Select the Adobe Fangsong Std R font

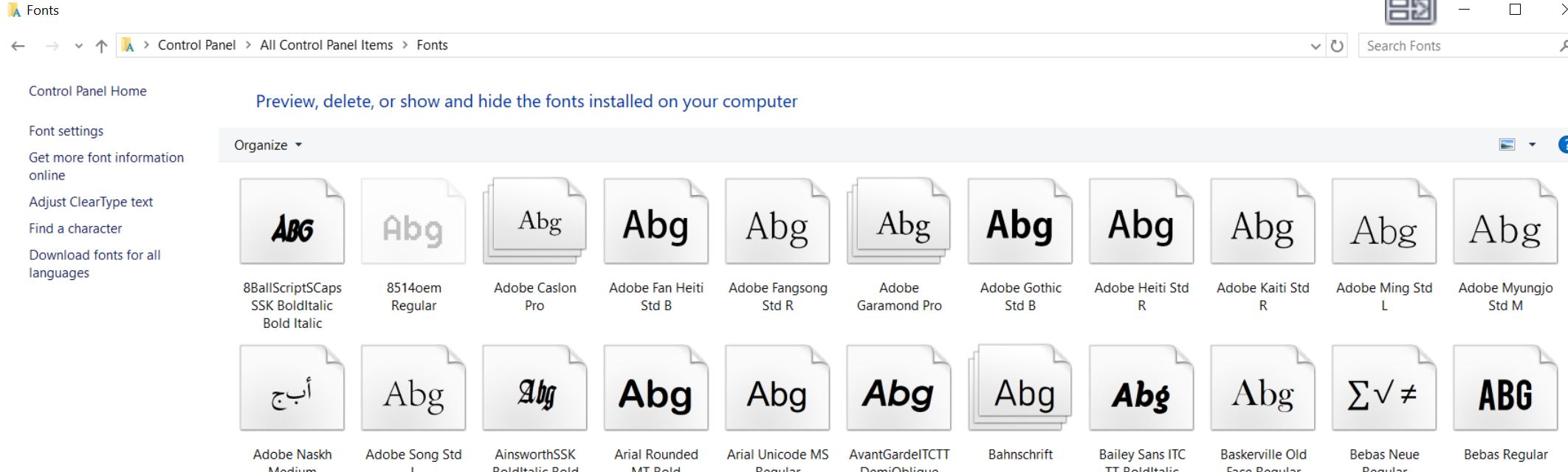click(x=777, y=222)
